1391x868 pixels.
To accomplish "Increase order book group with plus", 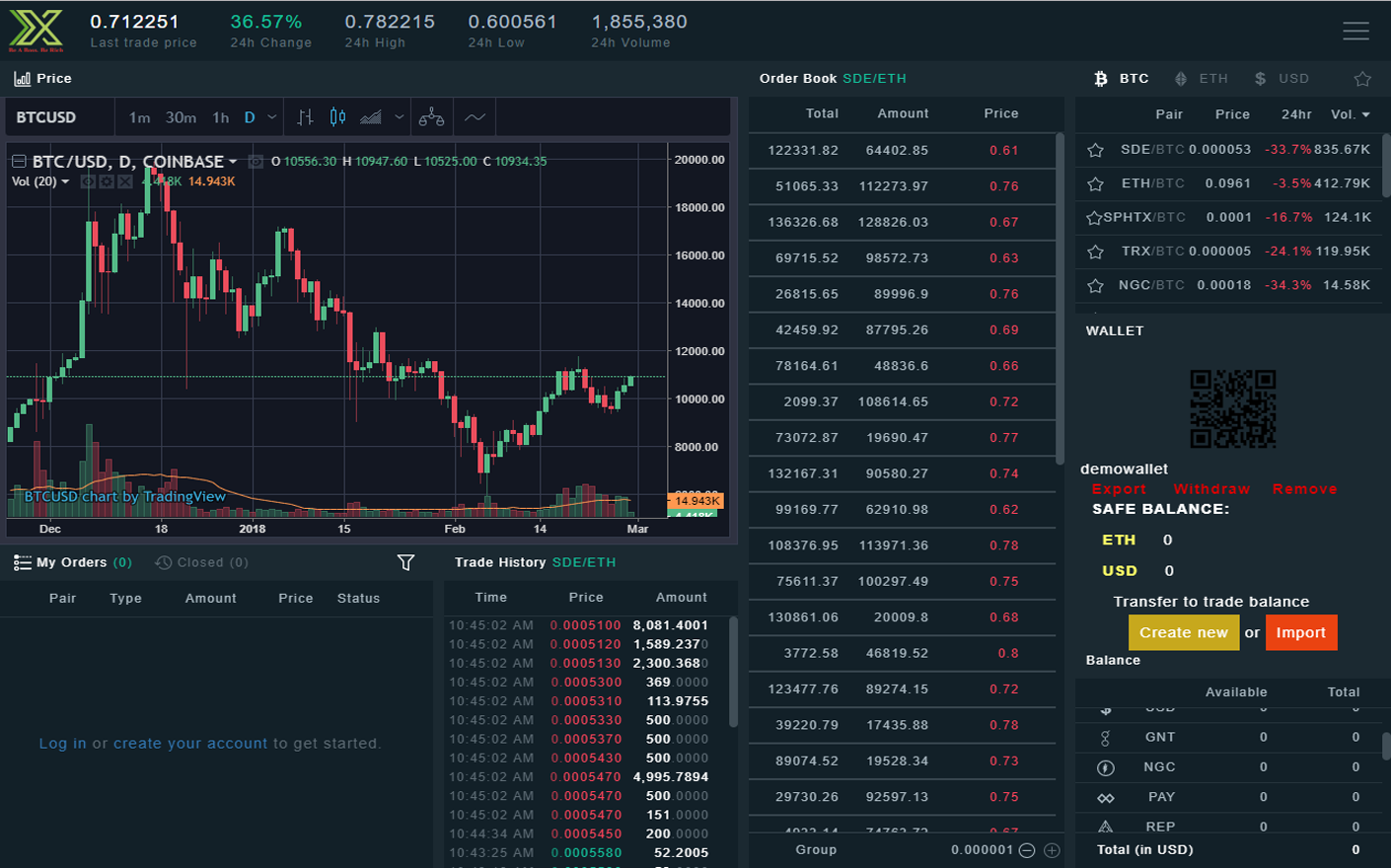I will pos(1052,850).
